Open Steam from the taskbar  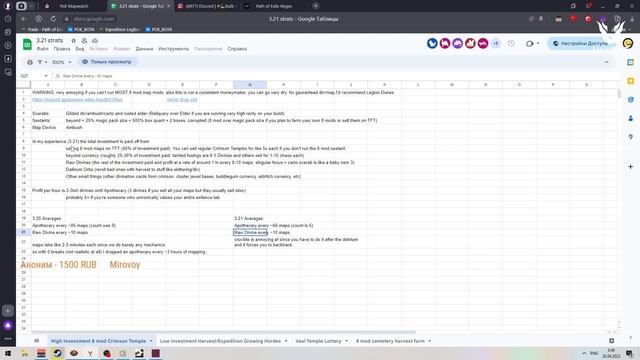[58, 353]
